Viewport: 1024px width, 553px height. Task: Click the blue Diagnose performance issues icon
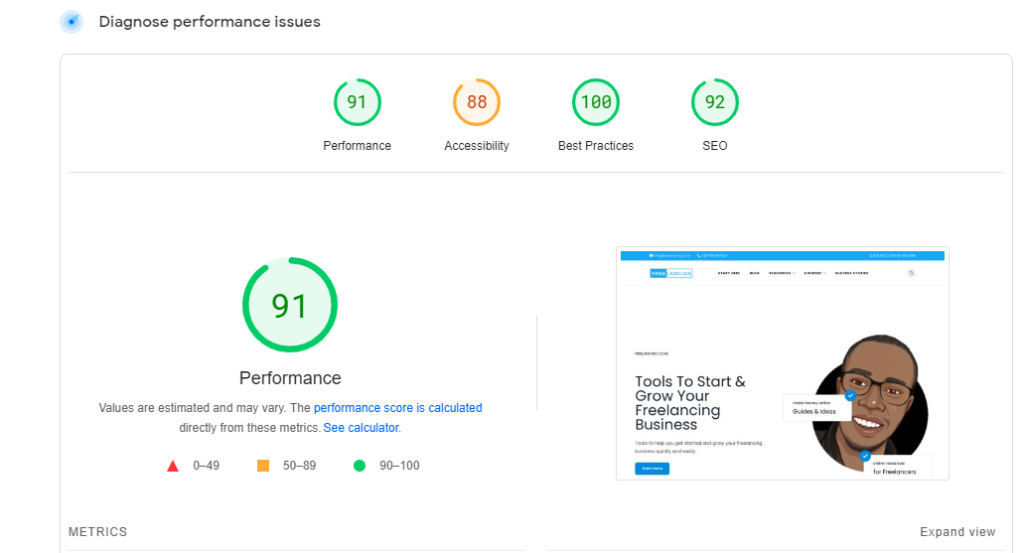click(x=71, y=22)
